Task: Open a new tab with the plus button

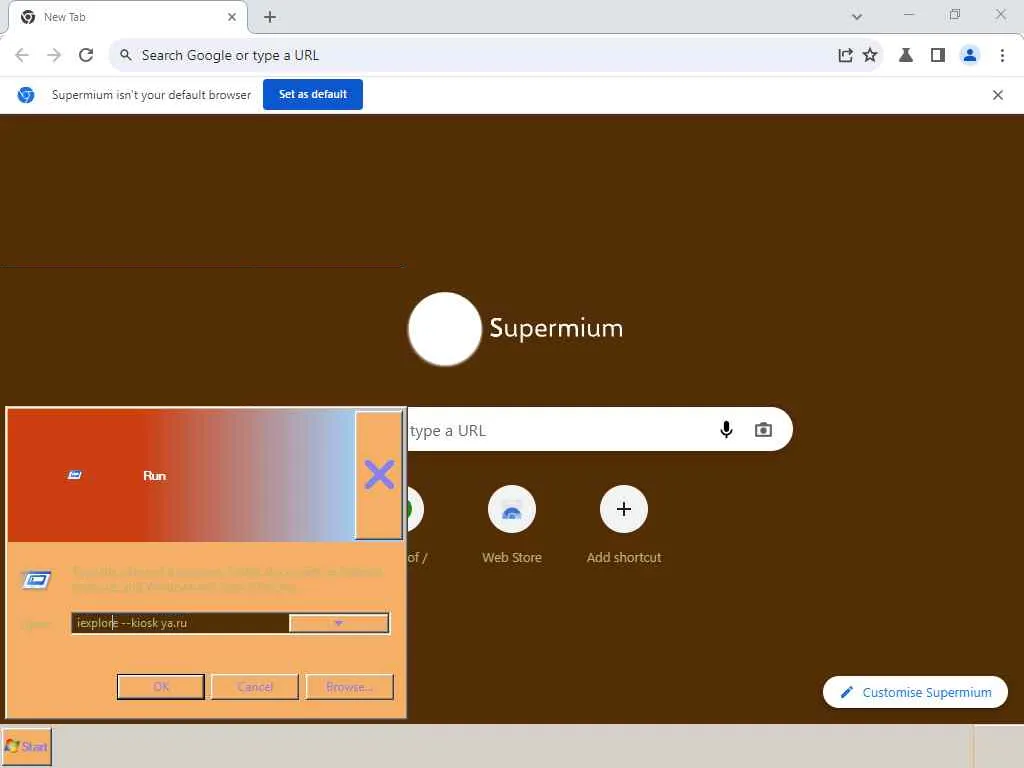Action: pyautogui.click(x=270, y=17)
